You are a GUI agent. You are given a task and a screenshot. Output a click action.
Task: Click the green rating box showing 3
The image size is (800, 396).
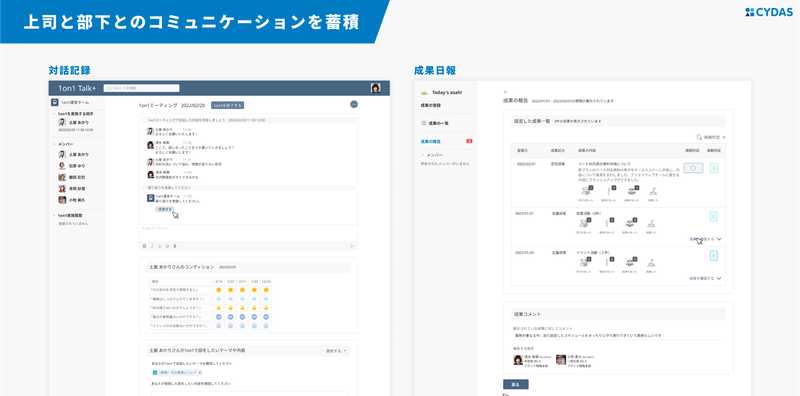(x=714, y=168)
